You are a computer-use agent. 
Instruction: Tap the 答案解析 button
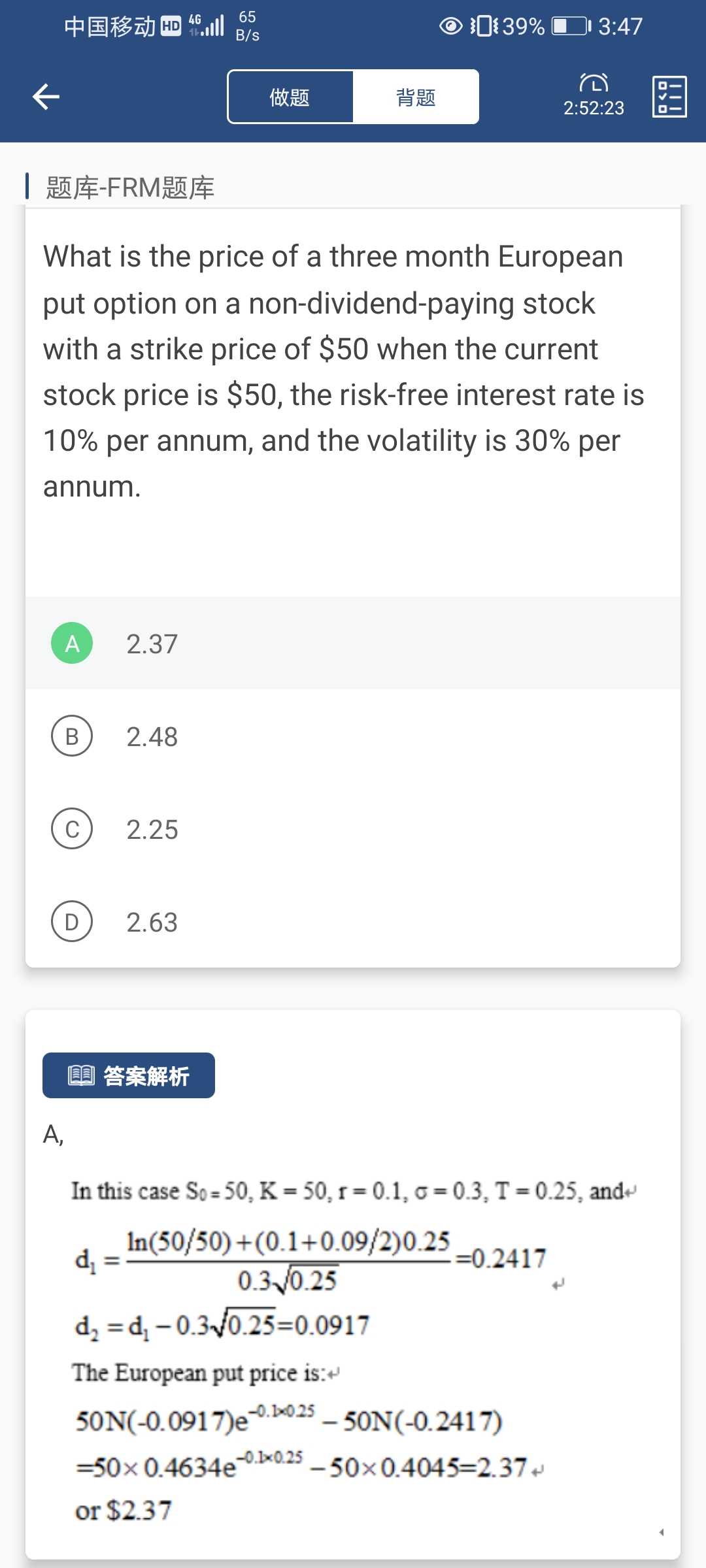tap(129, 1075)
